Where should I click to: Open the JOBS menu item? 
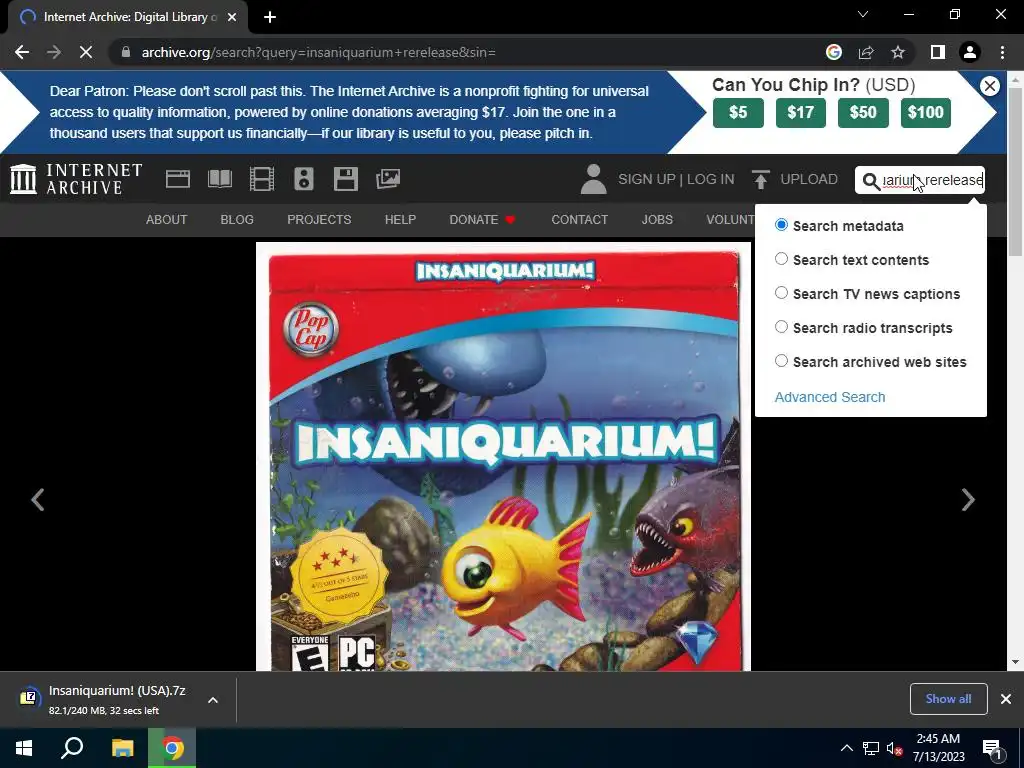[657, 219]
